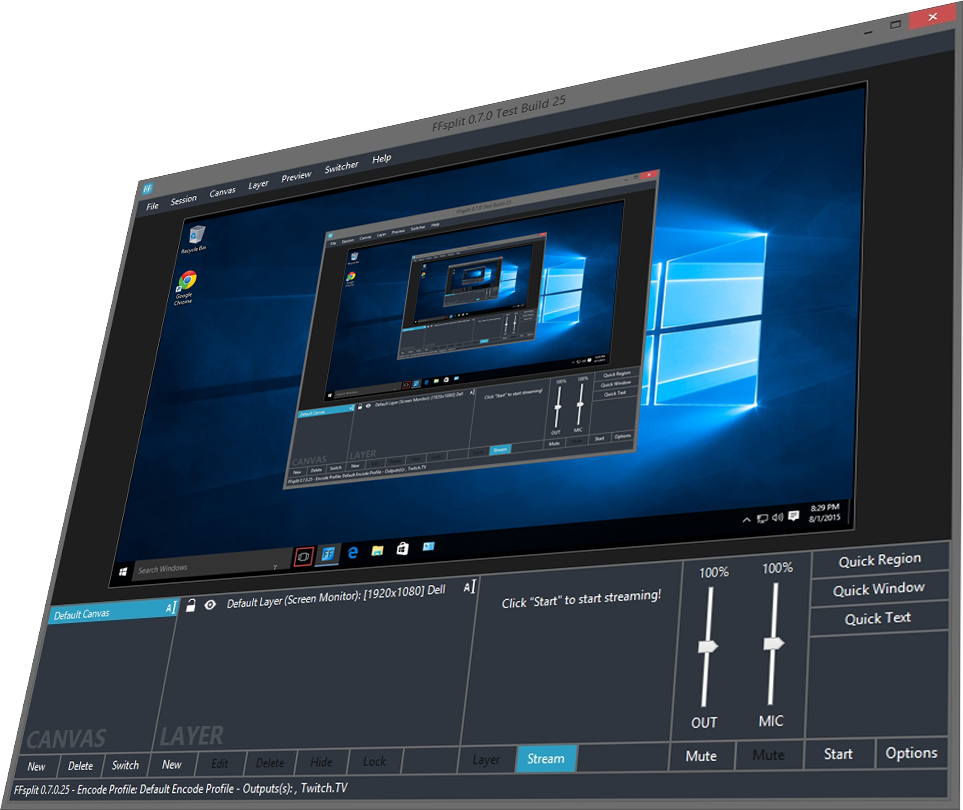Switch to the Stream tab
The image size is (963, 810).
tap(546, 759)
